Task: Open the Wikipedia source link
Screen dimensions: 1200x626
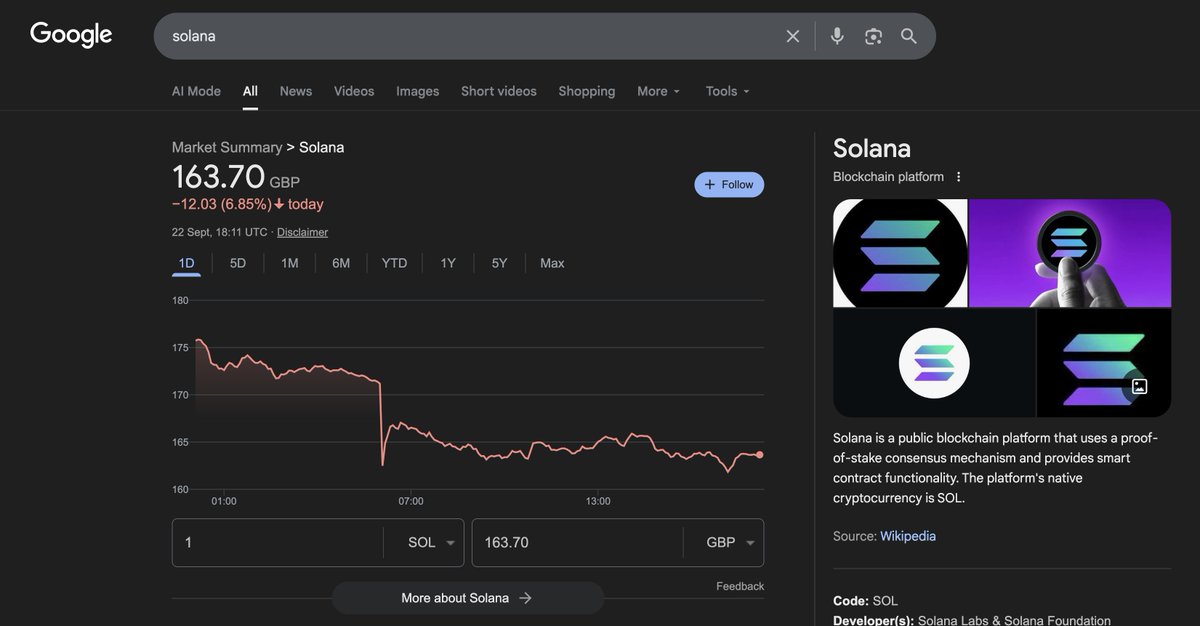Action: coord(907,536)
